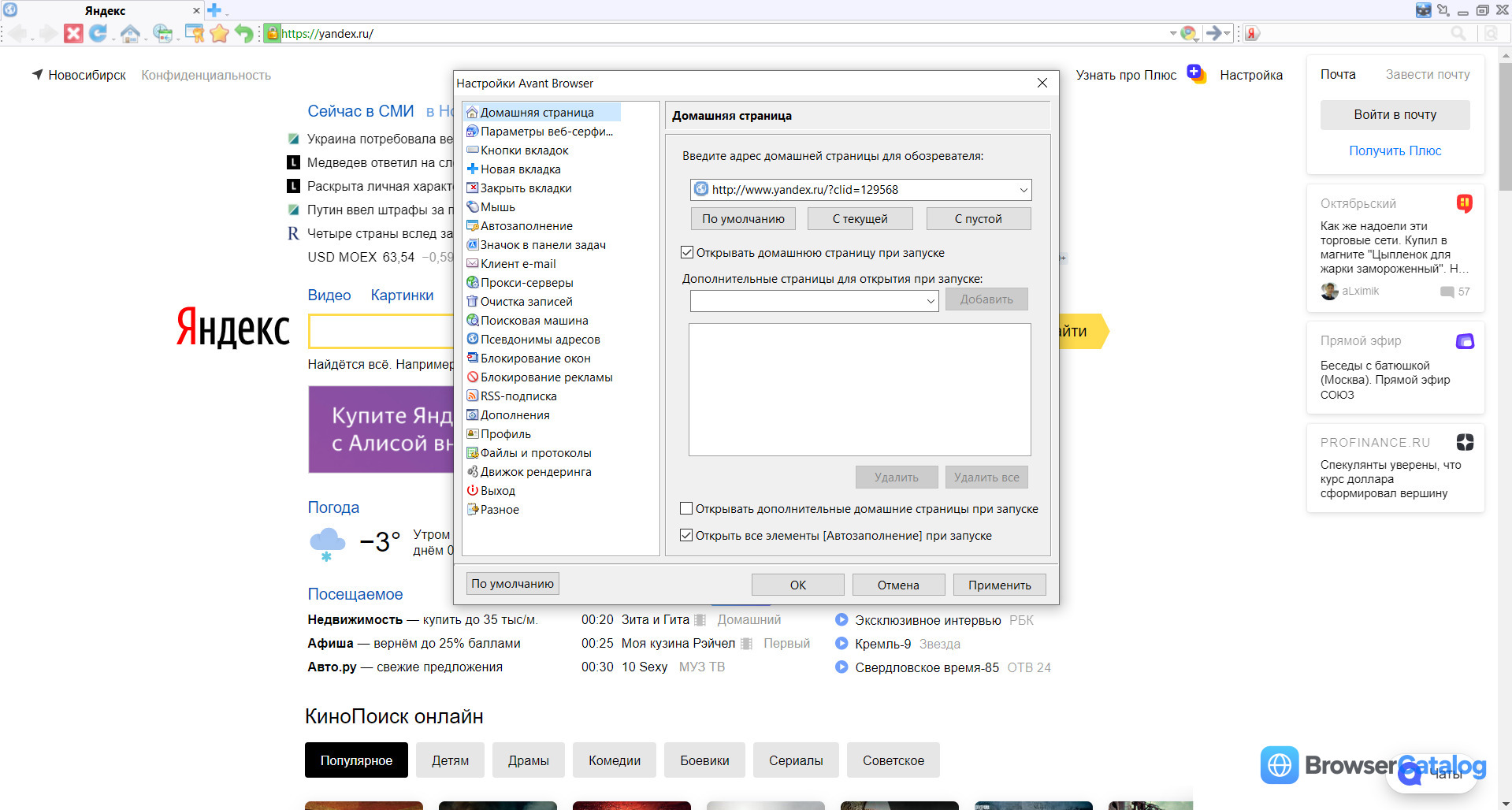Click the 'С текущей' button

click(x=860, y=219)
